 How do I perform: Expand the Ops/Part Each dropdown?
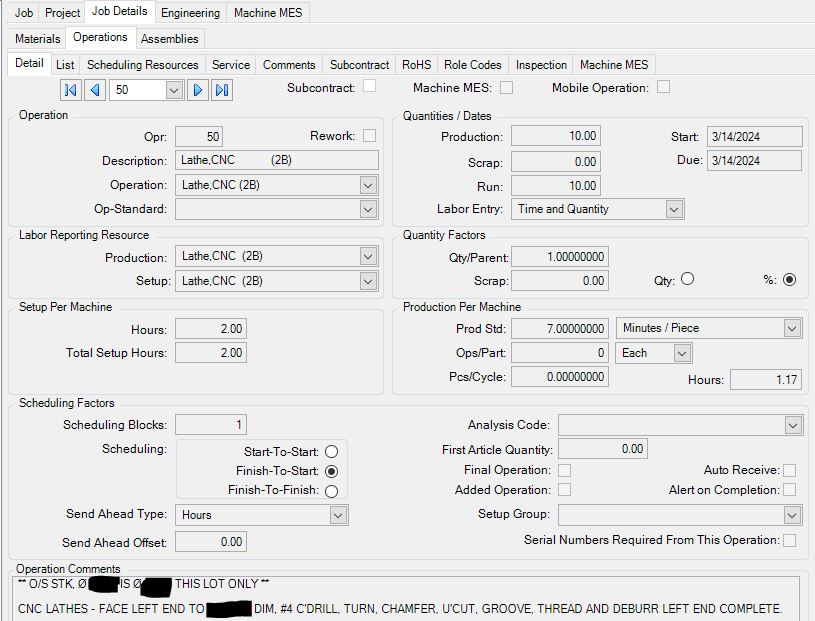682,353
